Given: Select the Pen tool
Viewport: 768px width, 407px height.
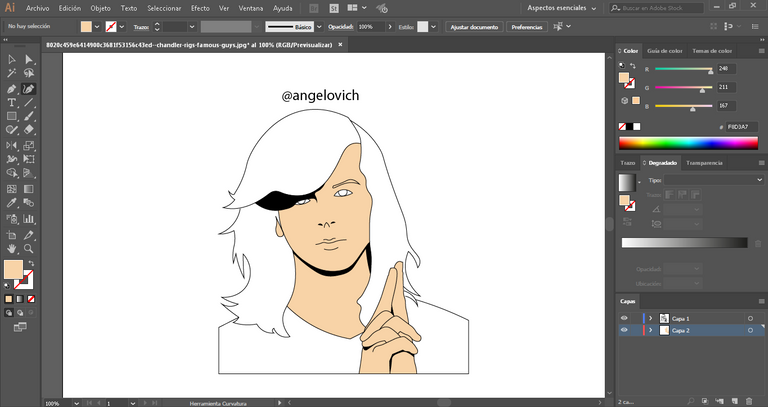Looking at the screenshot, I should click(11, 89).
